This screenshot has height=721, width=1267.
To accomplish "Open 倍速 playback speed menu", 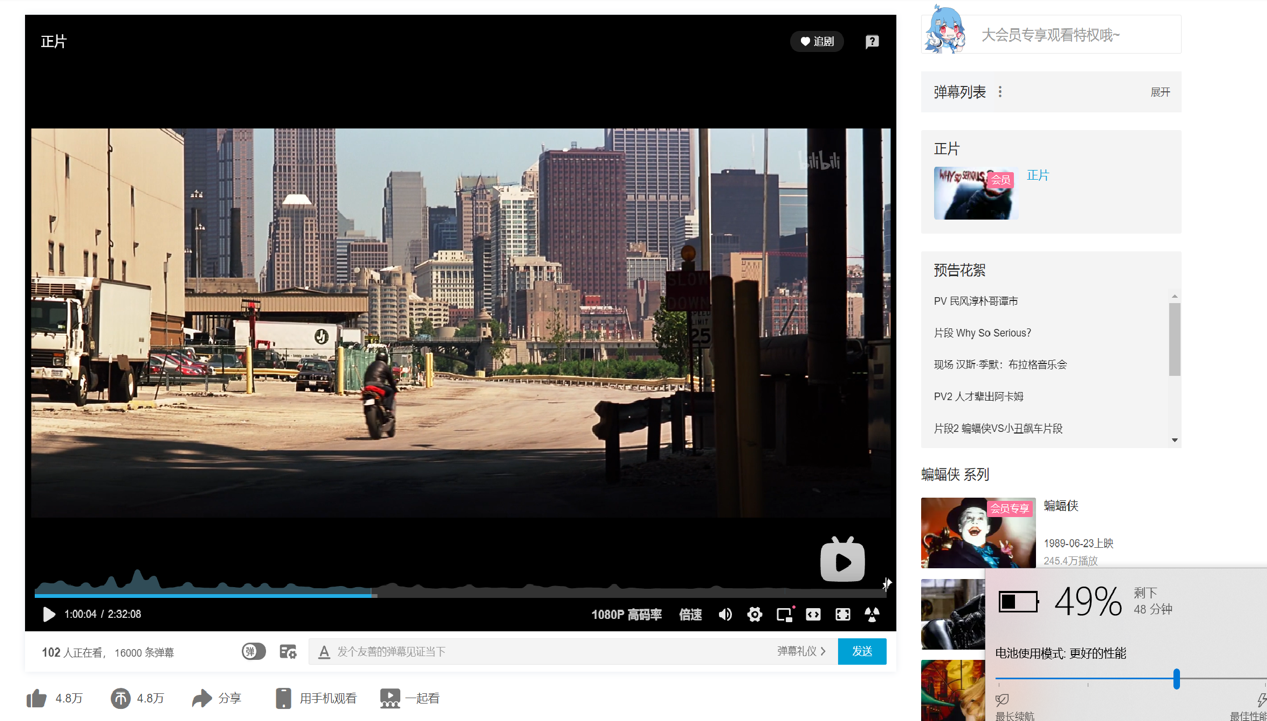I will coord(690,615).
